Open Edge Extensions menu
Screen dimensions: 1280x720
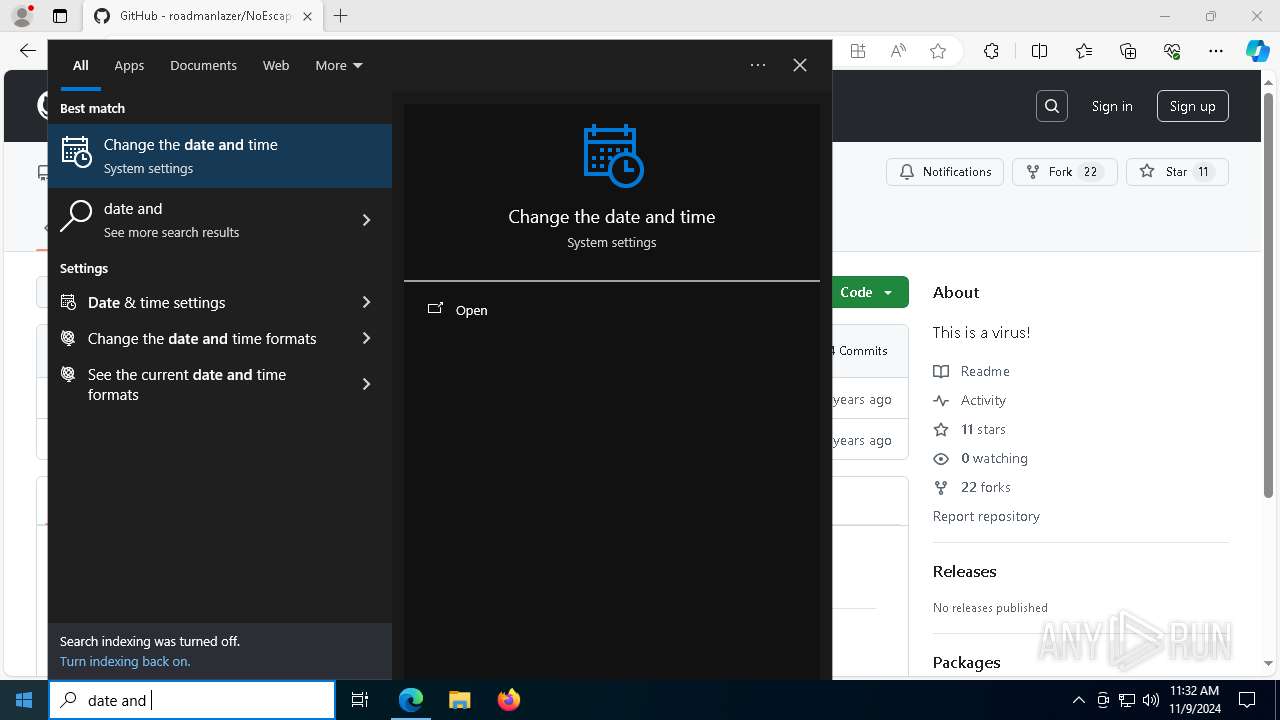(991, 51)
